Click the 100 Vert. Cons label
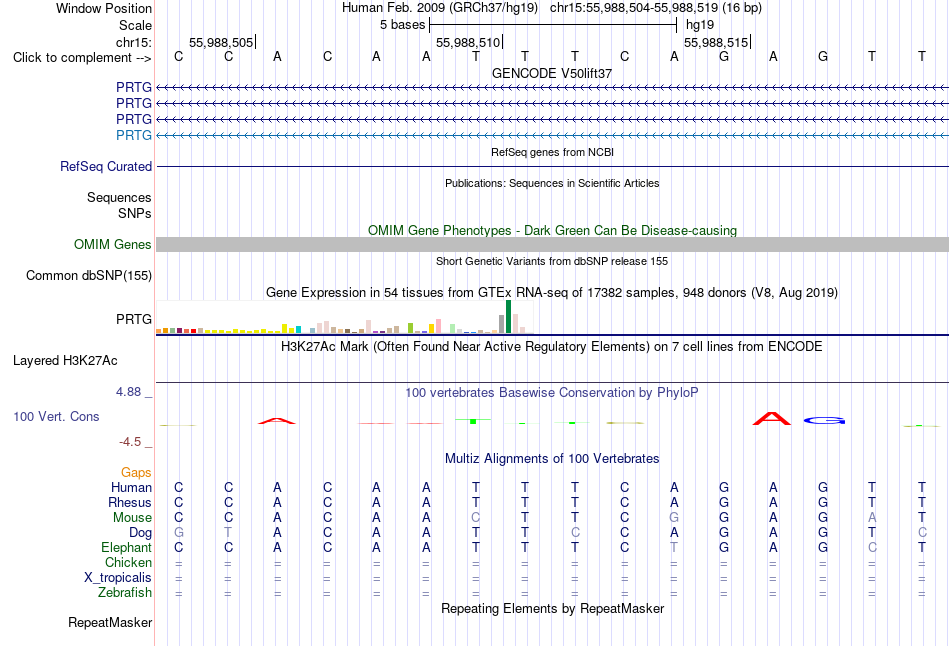Viewport: 950px width, 646px height. point(56,416)
